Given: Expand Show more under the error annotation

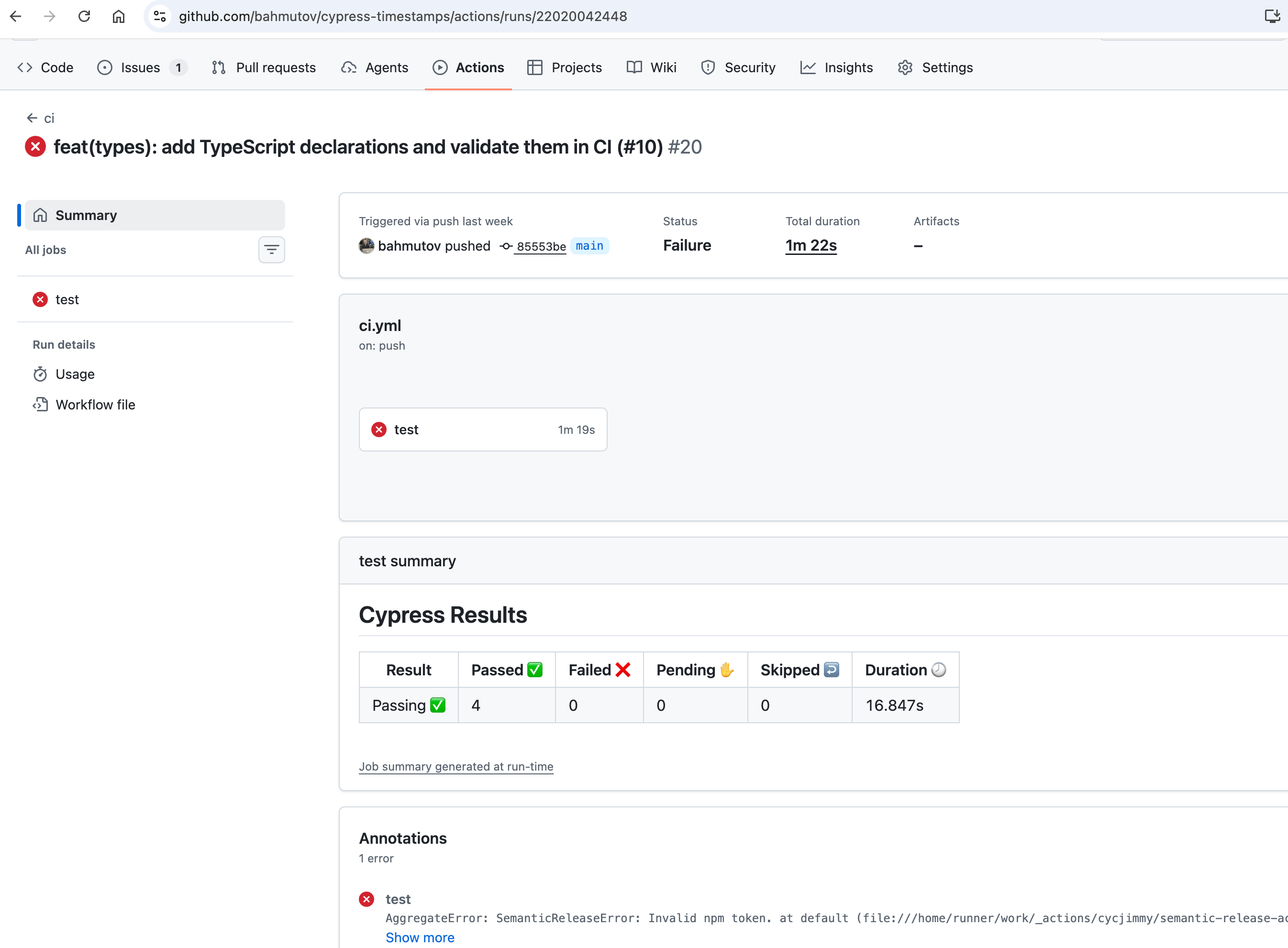Looking at the screenshot, I should point(420,937).
